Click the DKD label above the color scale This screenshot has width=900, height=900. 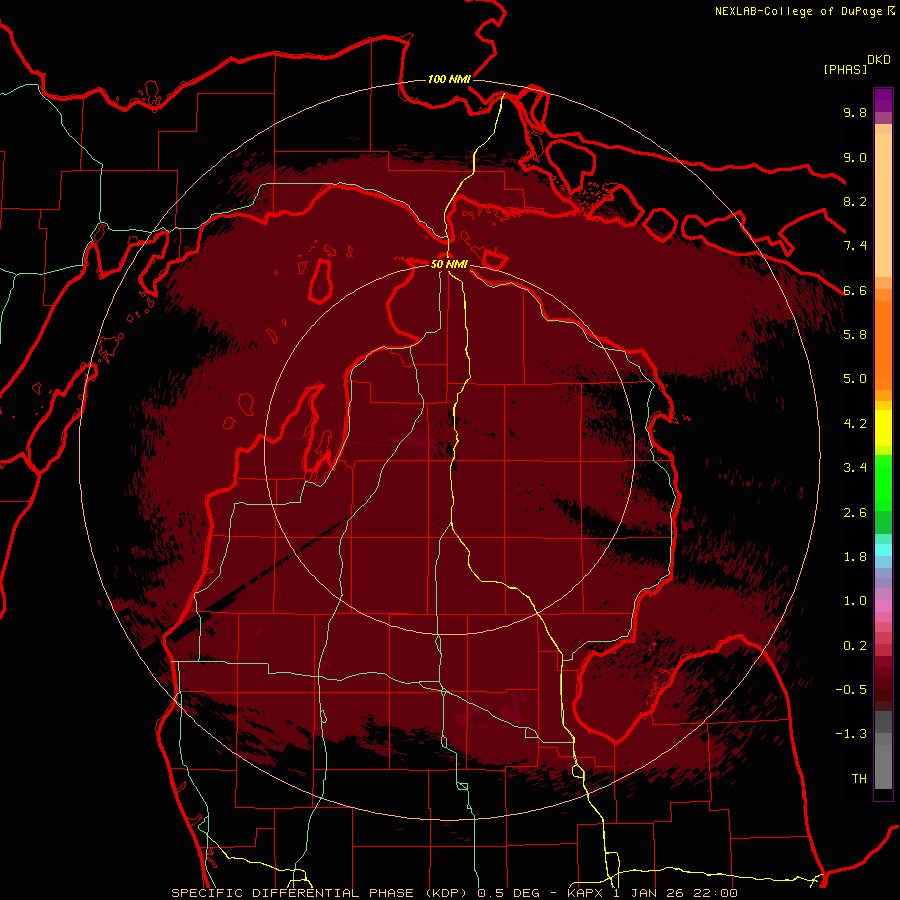coord(879,60)
